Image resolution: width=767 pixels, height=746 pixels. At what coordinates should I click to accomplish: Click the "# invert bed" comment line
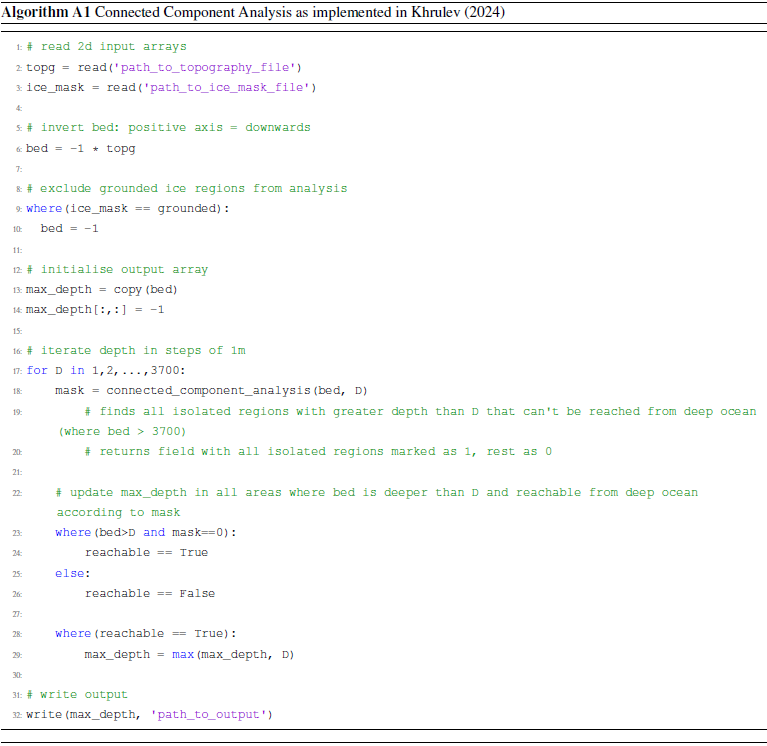[x=168, y=127]
